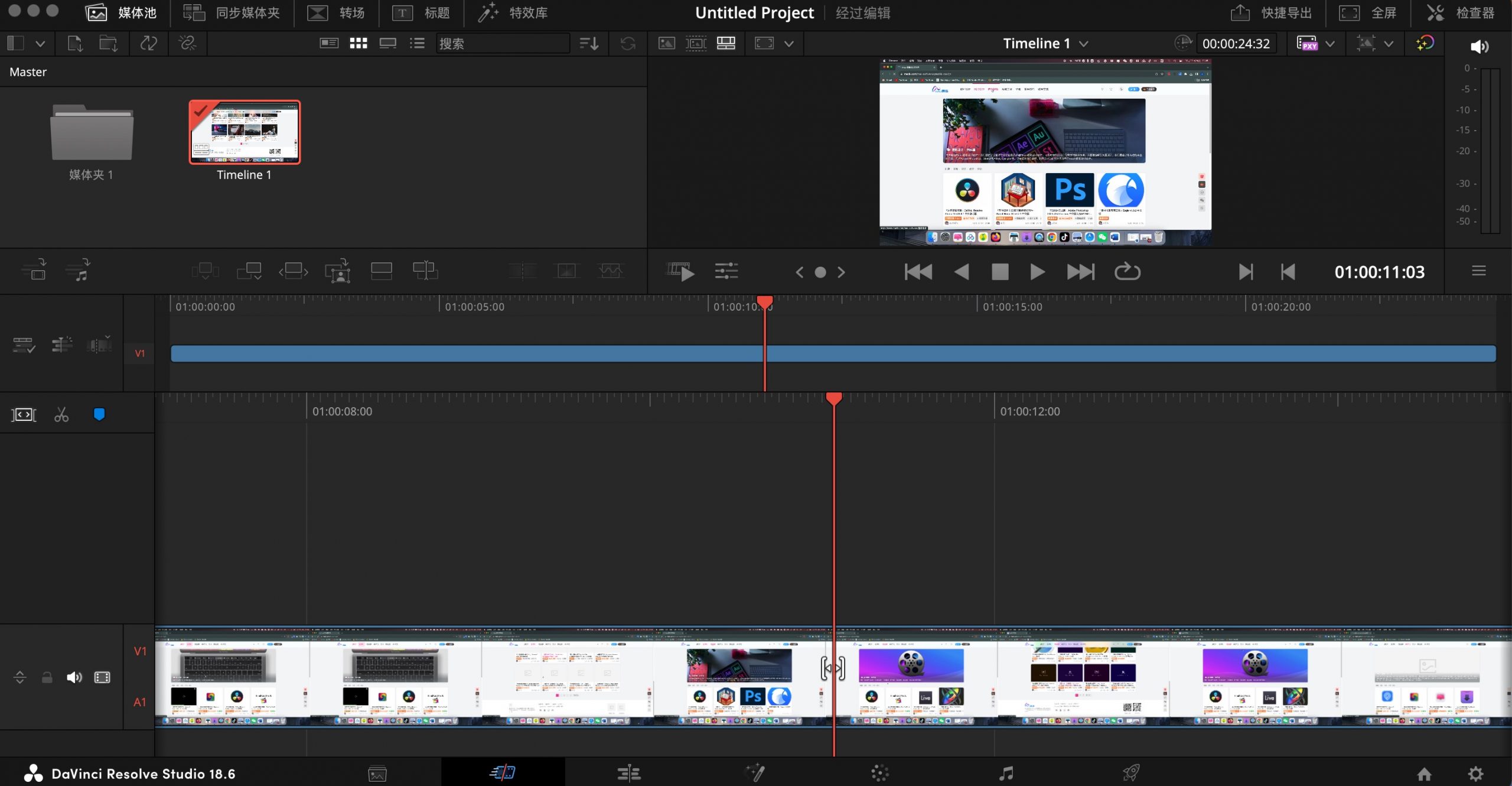Switch the media pool to list view
This screenshot has height=786, width=1512.
418,43
